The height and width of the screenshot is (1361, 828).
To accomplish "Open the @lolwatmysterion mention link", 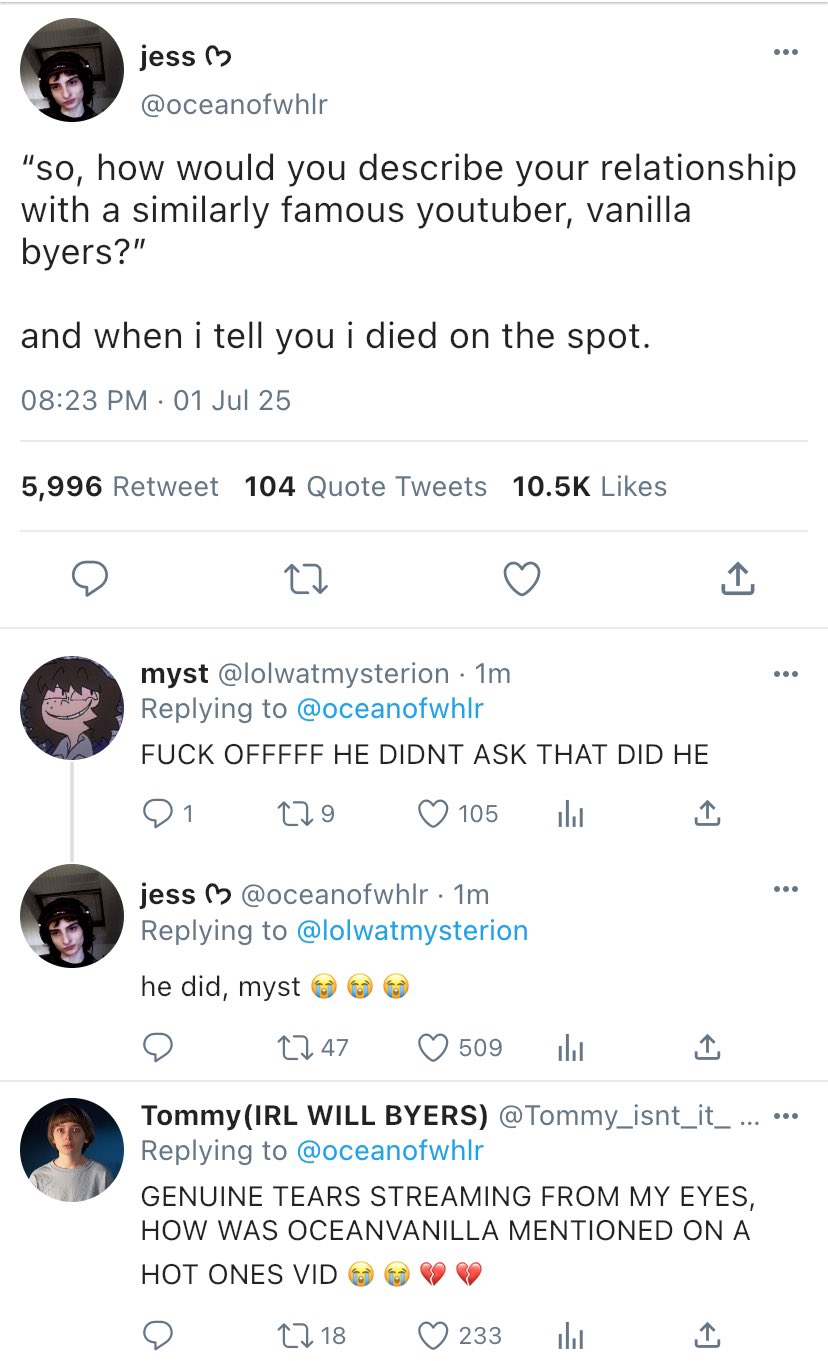I will pyautogui.click(x=412, y=931).
